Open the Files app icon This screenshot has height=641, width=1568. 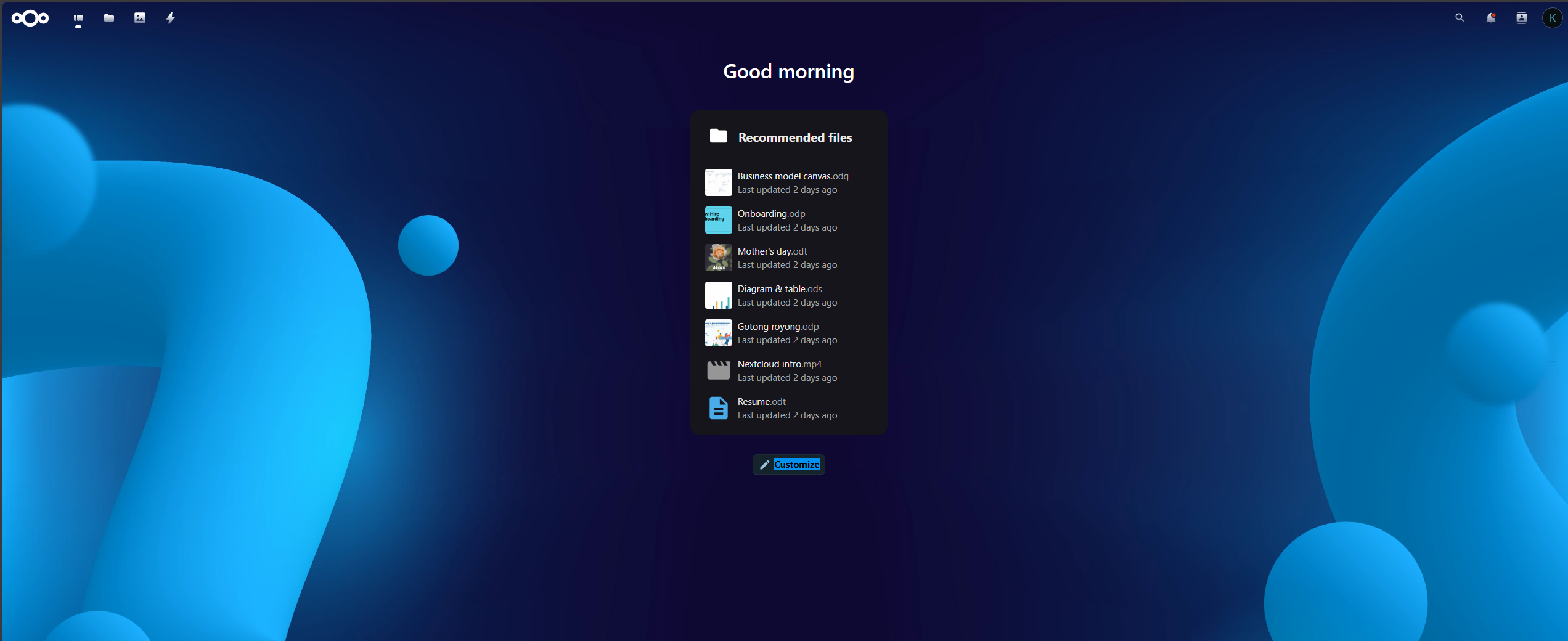pos(109,18)
